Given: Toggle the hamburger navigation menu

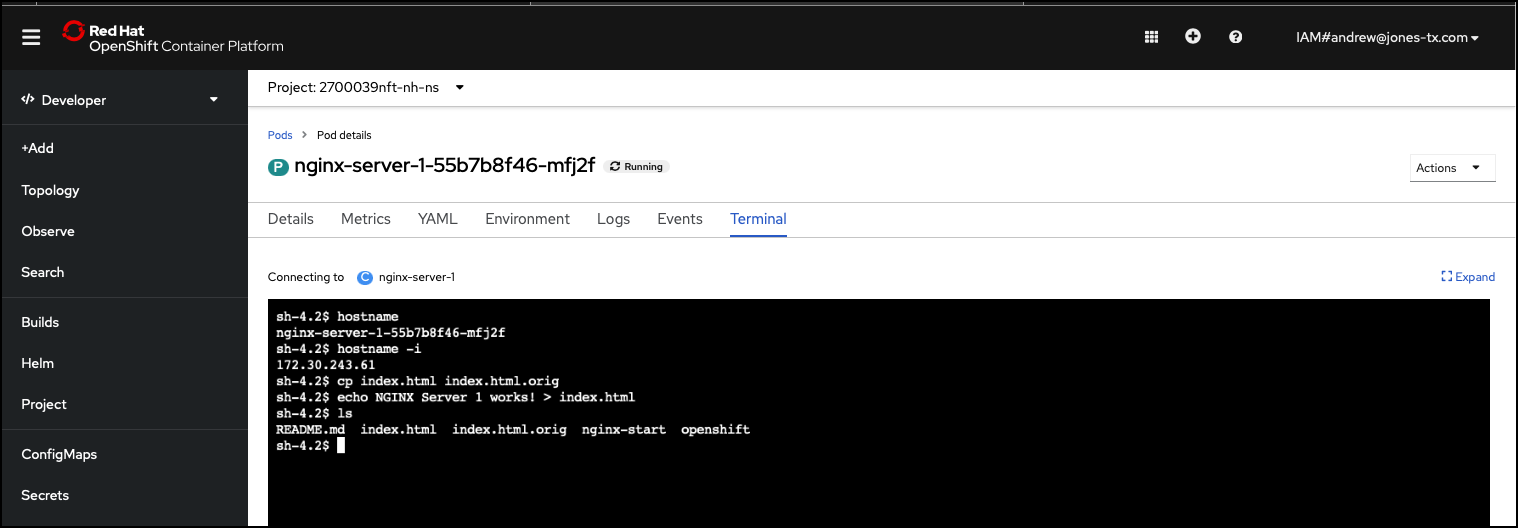Looking at the screenshot, I should pyautogui.click(x=31, y=37).
